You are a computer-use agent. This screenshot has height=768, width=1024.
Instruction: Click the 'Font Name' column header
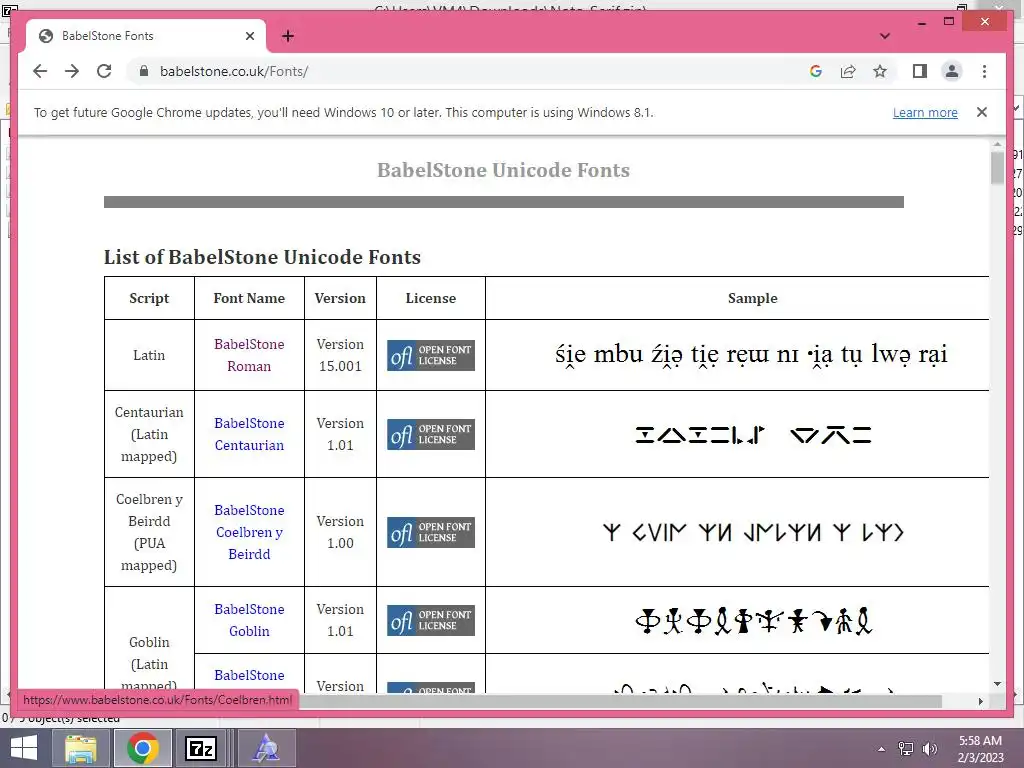point(249,298)
